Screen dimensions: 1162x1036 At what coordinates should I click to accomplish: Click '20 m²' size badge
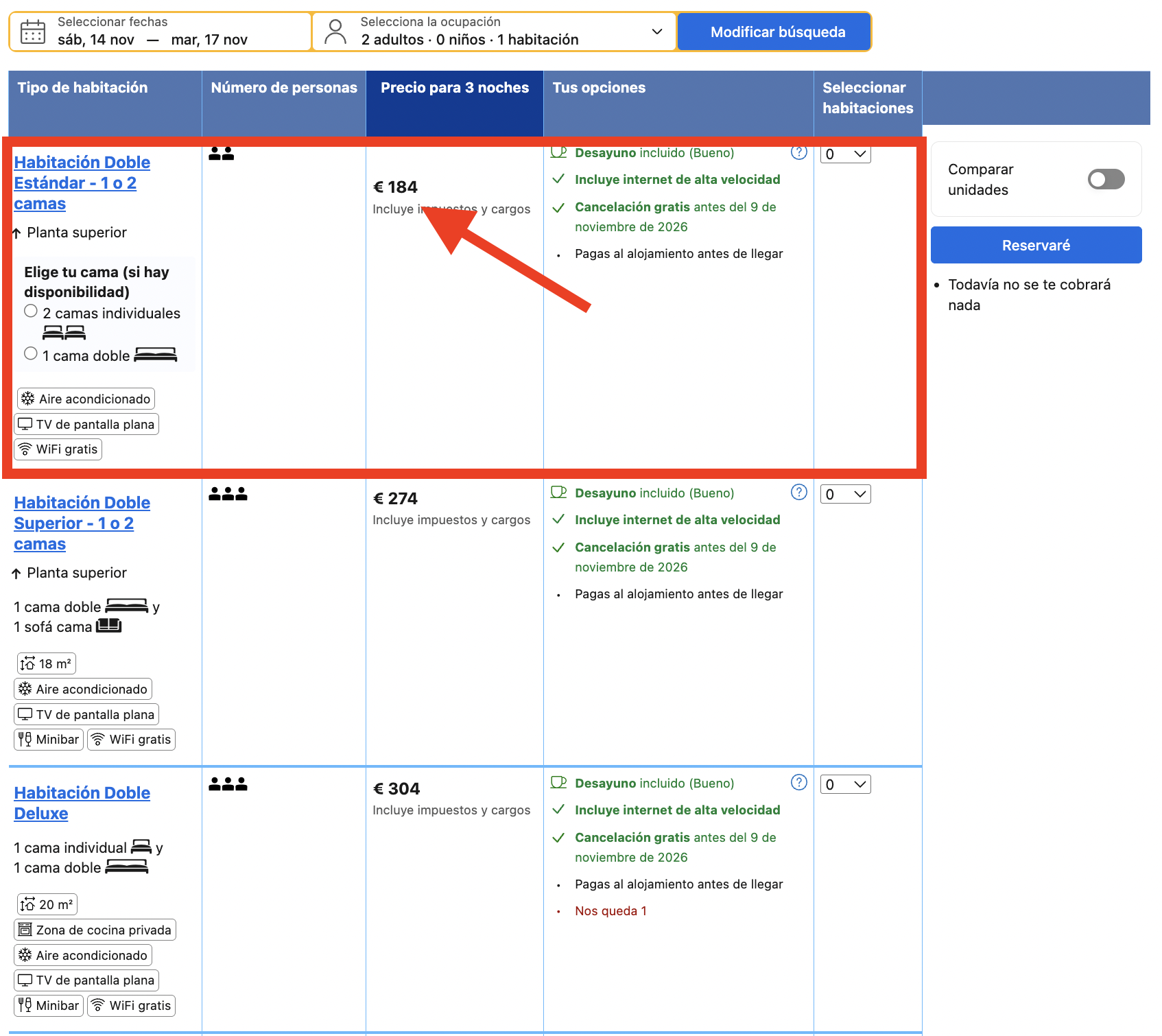point(47,904)
